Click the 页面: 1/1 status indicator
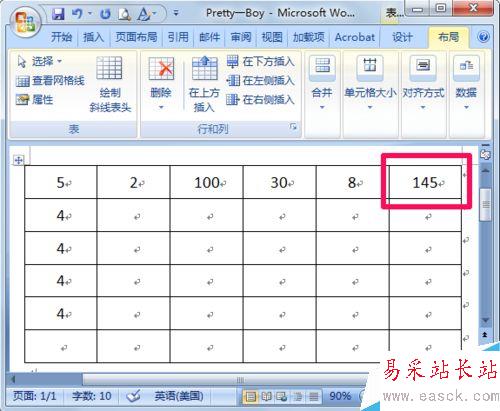The image size is (500, 411). (35, 396)
